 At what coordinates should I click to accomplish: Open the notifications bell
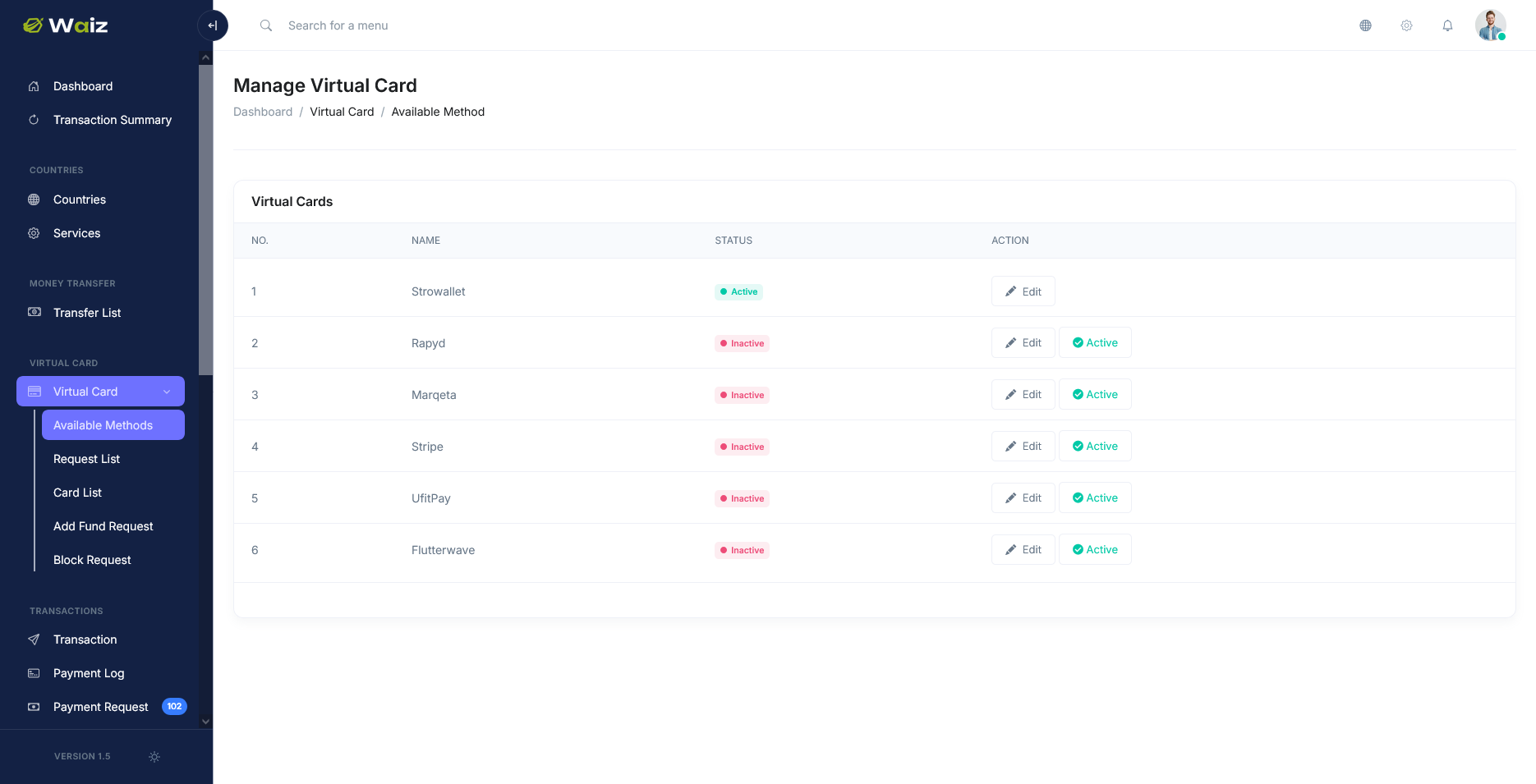[x=1447, y=25]
